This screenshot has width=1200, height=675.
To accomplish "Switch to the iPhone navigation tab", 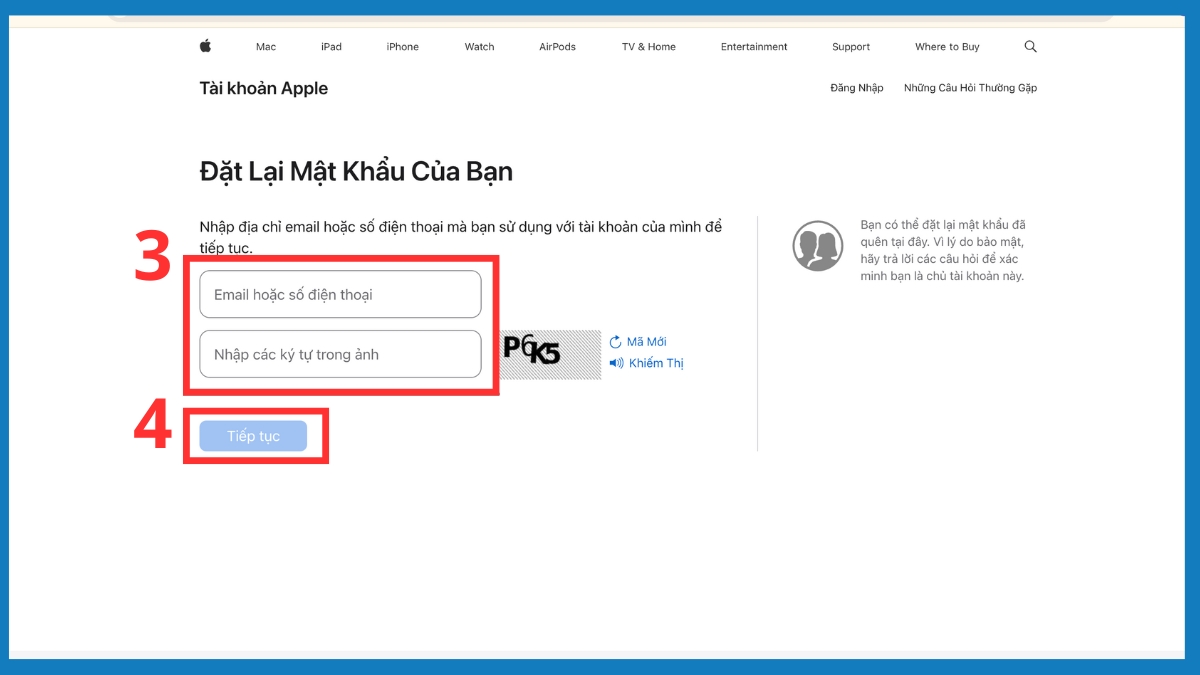I will pos(401,46).
